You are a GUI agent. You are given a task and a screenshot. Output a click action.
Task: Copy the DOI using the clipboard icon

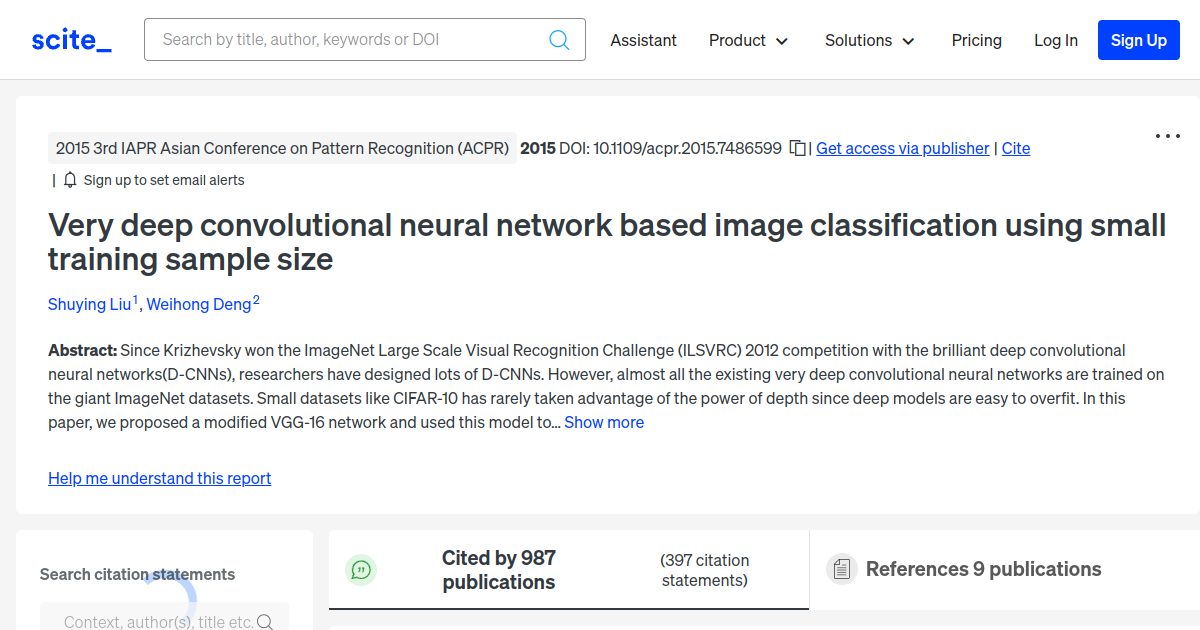point(797,148)
